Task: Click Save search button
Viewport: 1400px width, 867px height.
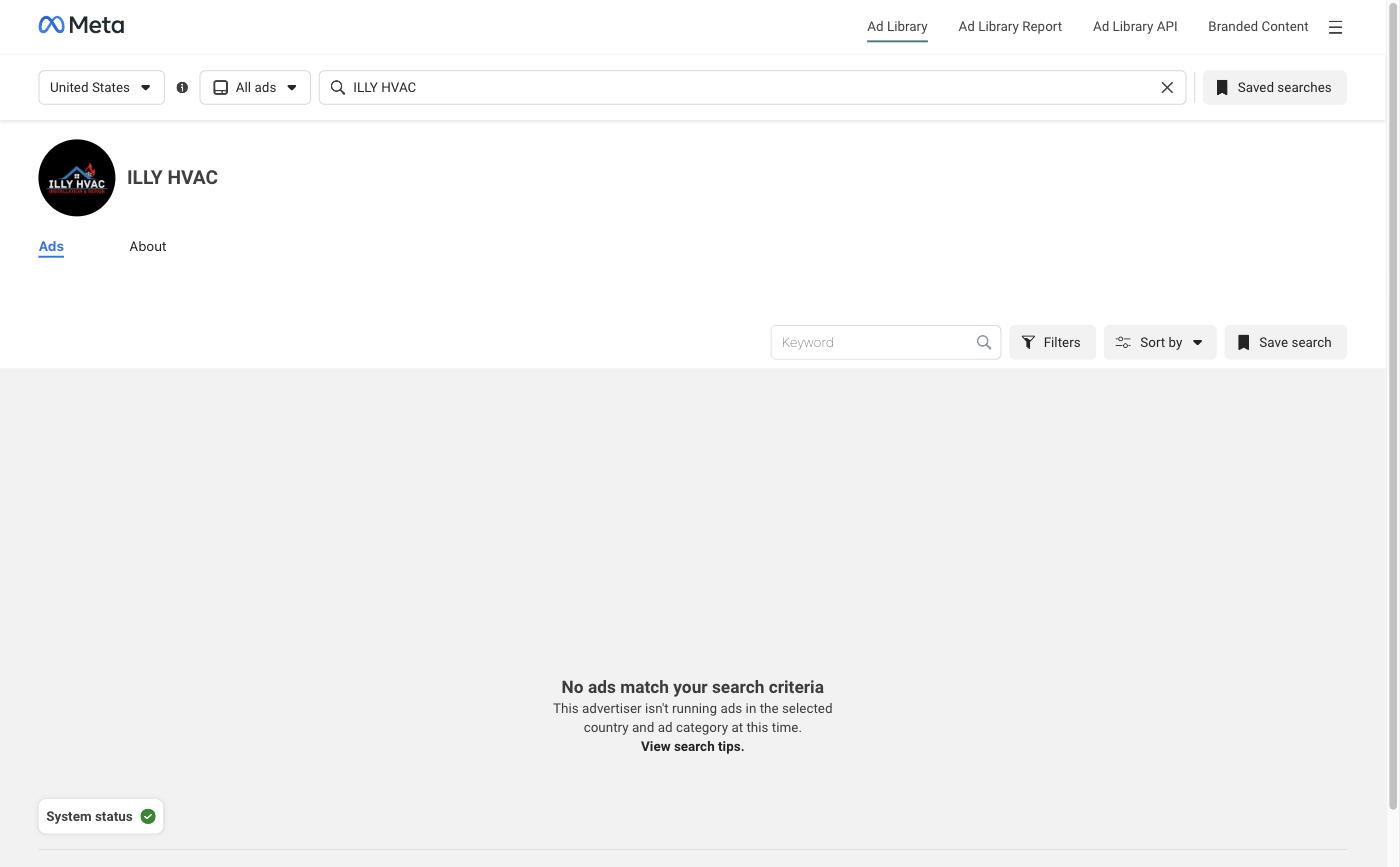Action: coord(1286,342)
